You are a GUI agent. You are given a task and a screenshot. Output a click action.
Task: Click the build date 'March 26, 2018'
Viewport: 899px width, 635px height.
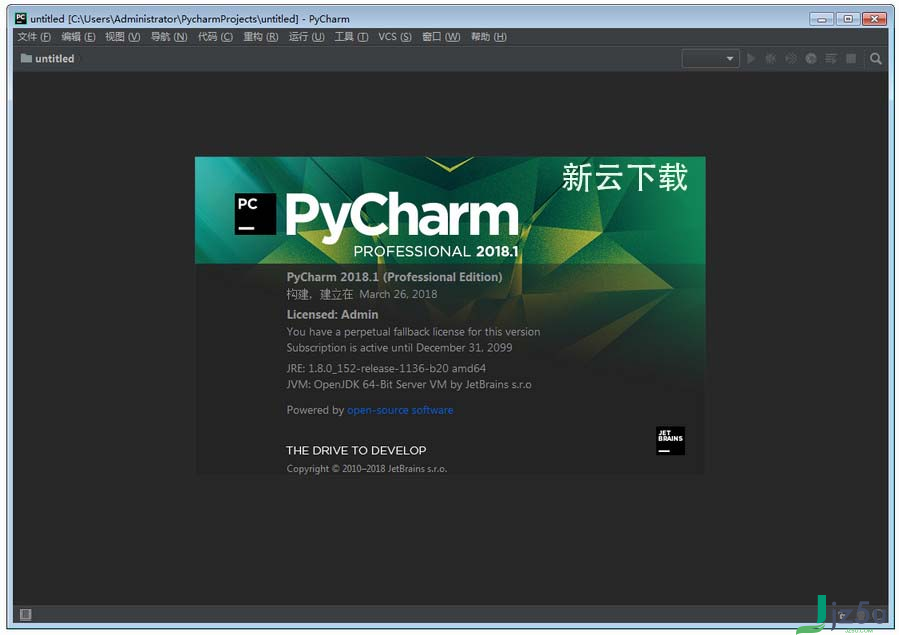(398, 294)
